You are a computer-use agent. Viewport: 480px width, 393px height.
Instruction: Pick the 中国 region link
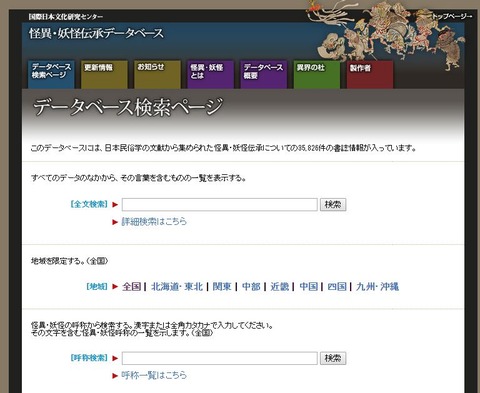(308, 286)
